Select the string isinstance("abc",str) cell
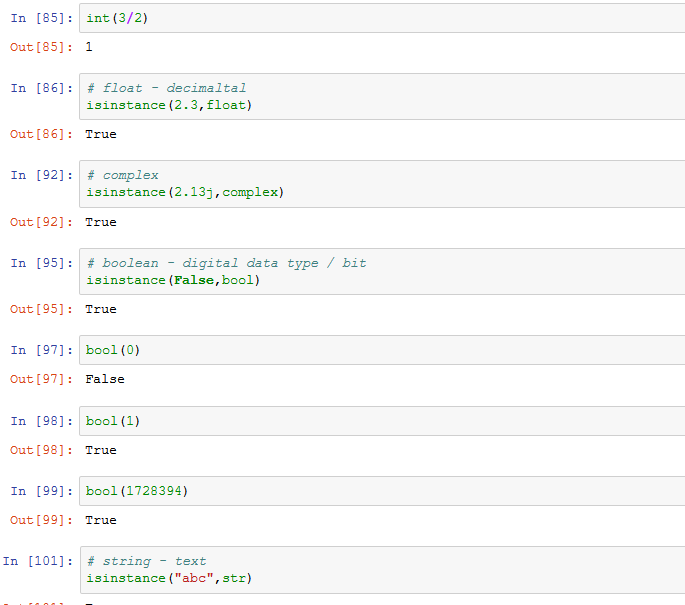Image resolution: width=685 pixels, height=605 pixels. point(382,570)
